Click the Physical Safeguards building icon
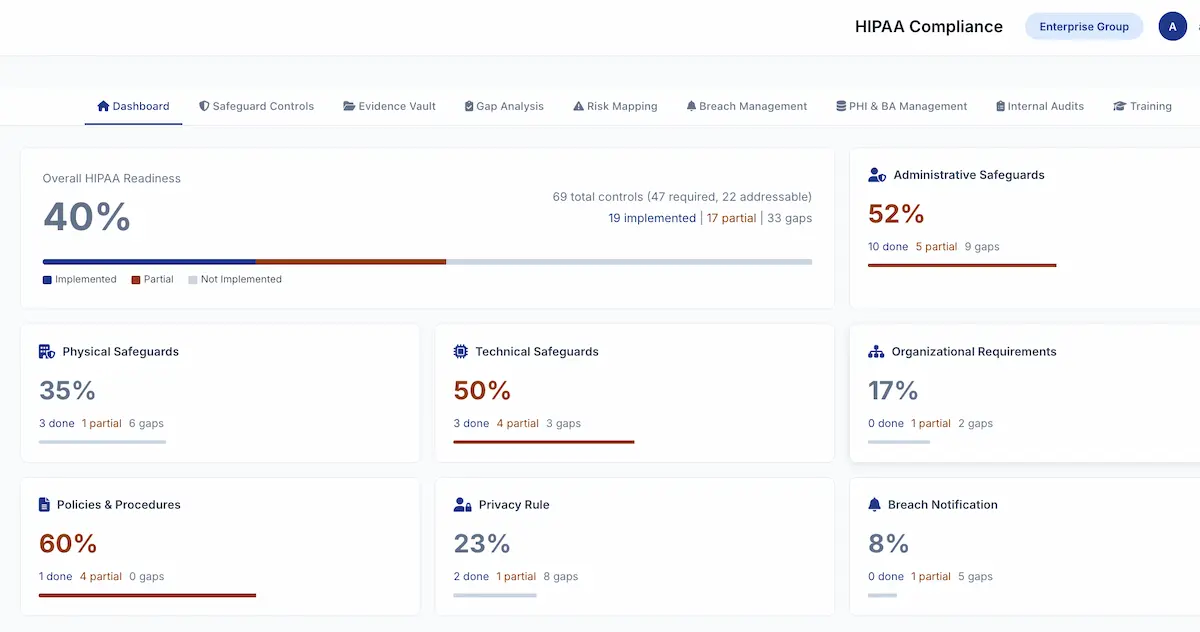The image size is (1200, 632). (x=46, y=351)
